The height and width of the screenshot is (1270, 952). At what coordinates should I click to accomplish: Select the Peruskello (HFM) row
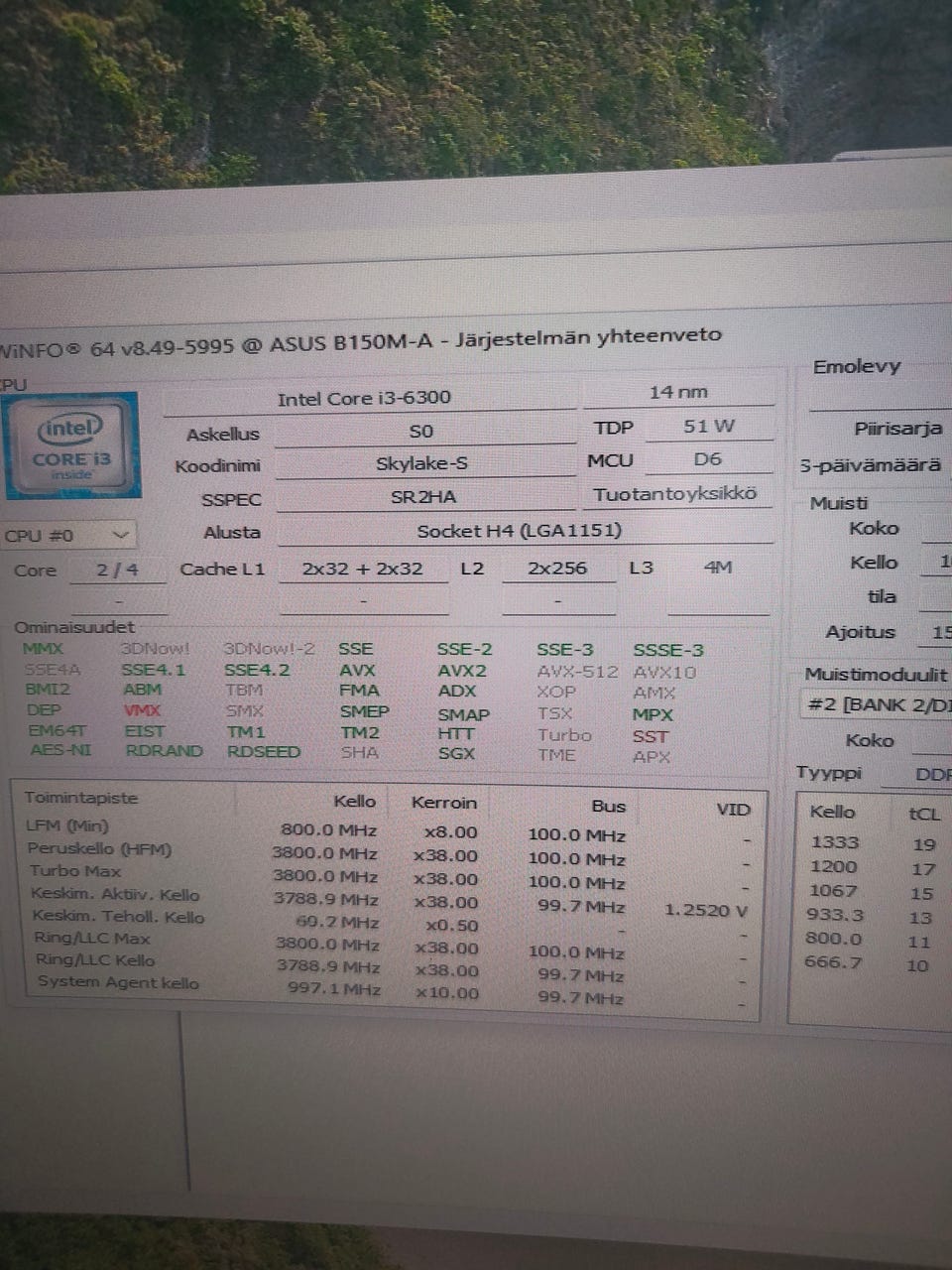click(389, 853)
